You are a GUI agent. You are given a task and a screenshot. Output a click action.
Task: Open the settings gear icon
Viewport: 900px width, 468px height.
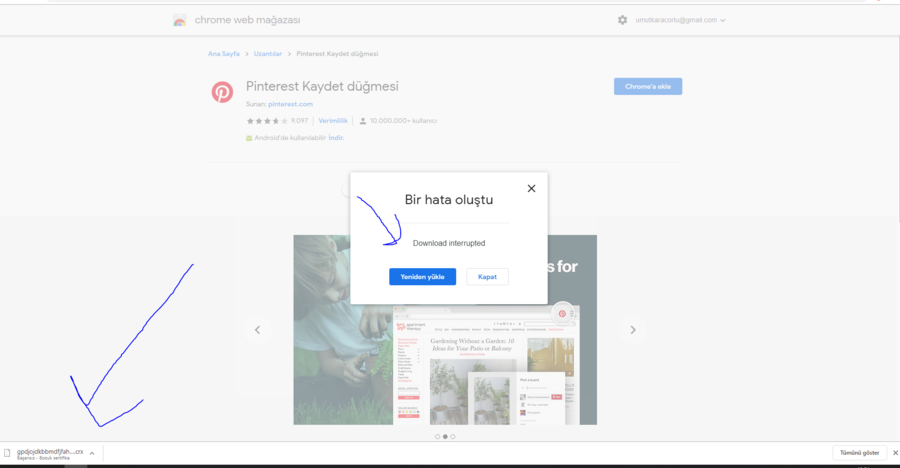622,20
